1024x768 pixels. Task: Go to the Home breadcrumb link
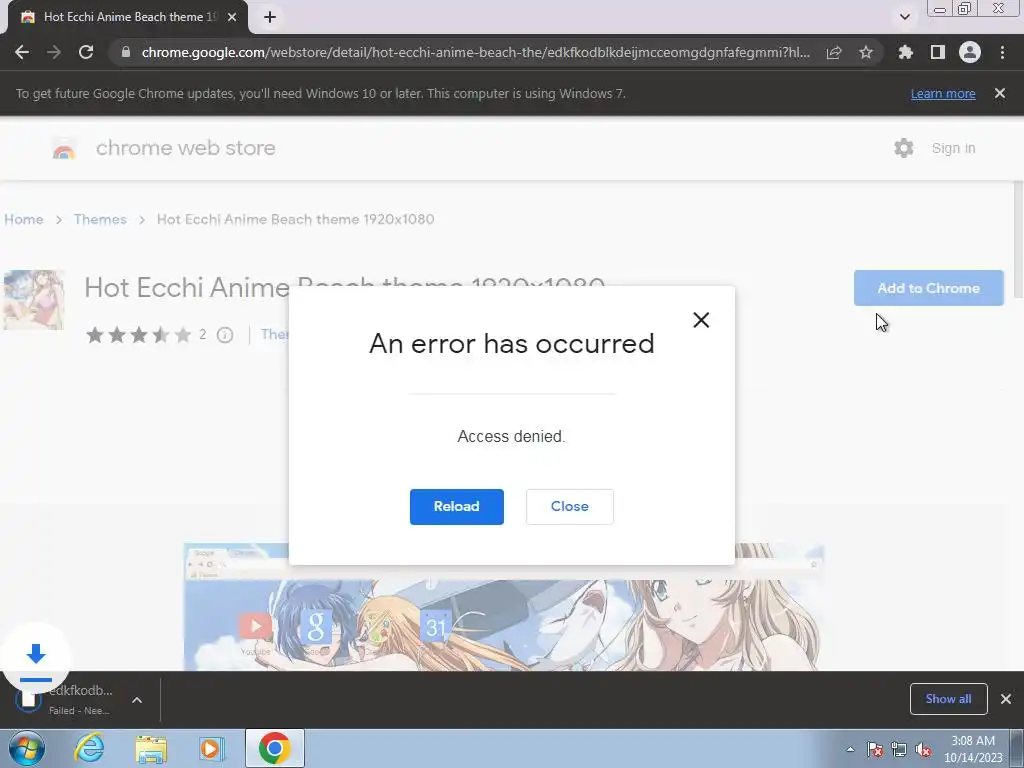(24, 219)
